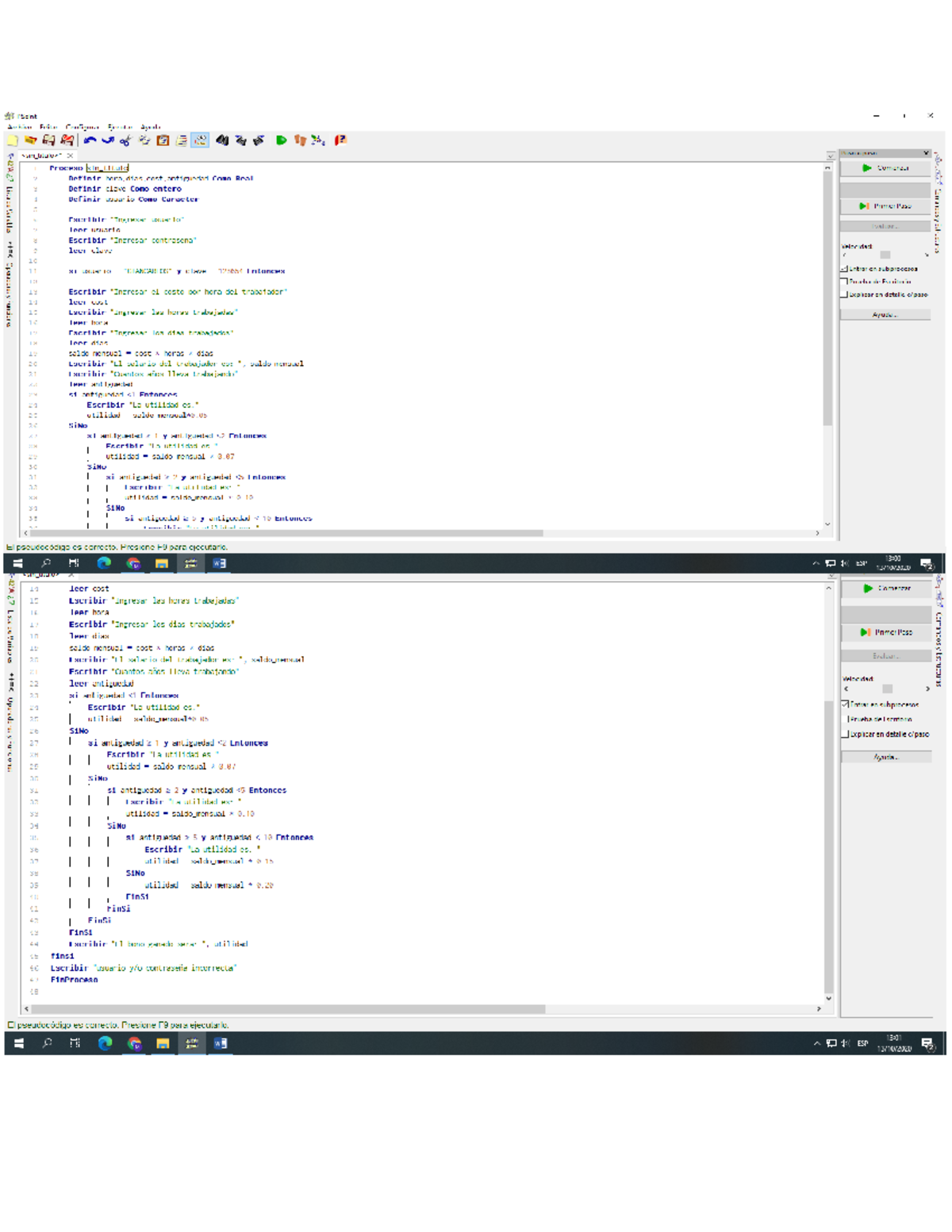Click the Velocidad slider handle in the lower panel
The height and width of the screenshot is (1232, 952).
pos(887,689)
